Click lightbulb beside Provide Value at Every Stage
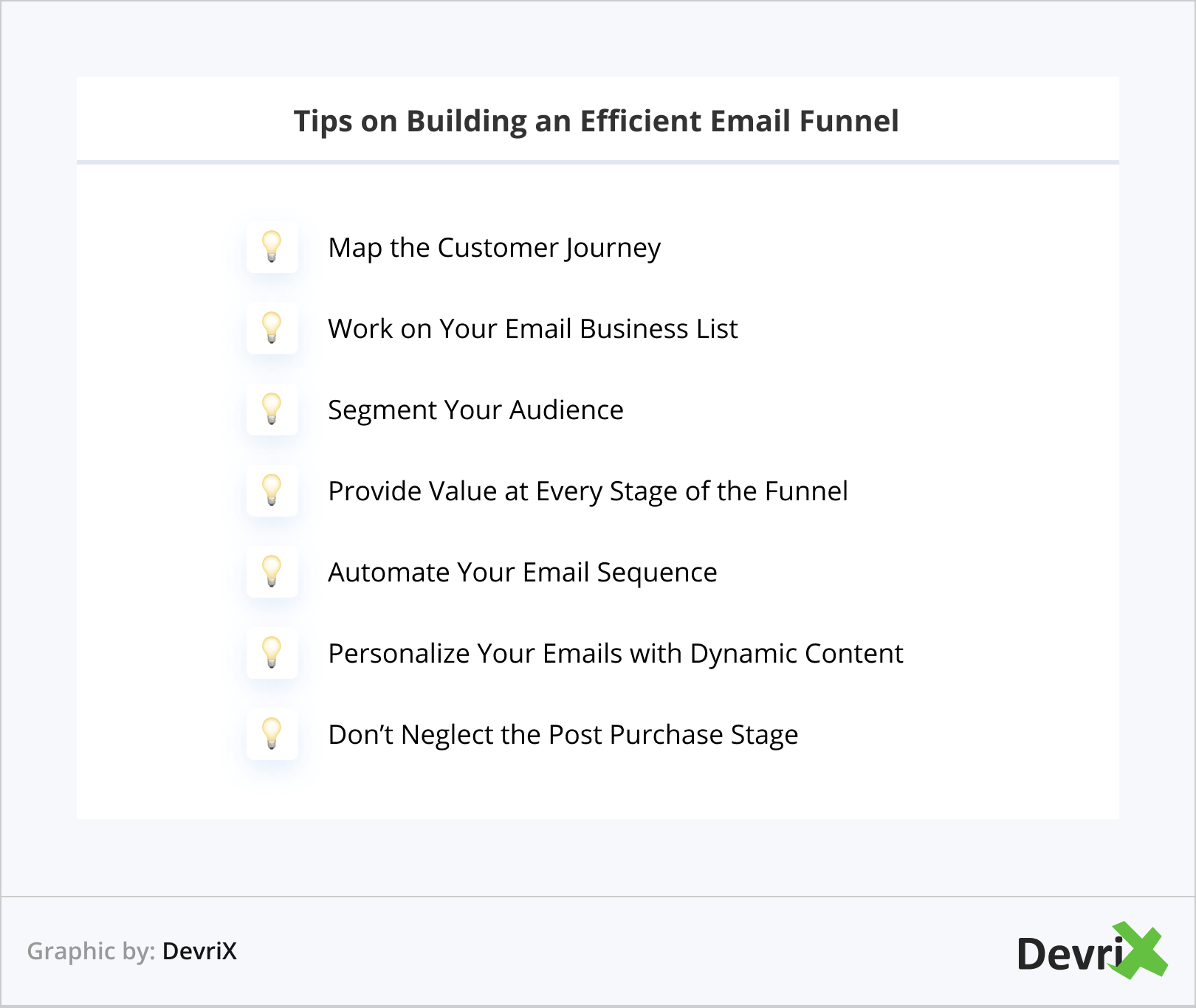The width and height of the screenshot is (1196, 1008). tap(272, 490)
